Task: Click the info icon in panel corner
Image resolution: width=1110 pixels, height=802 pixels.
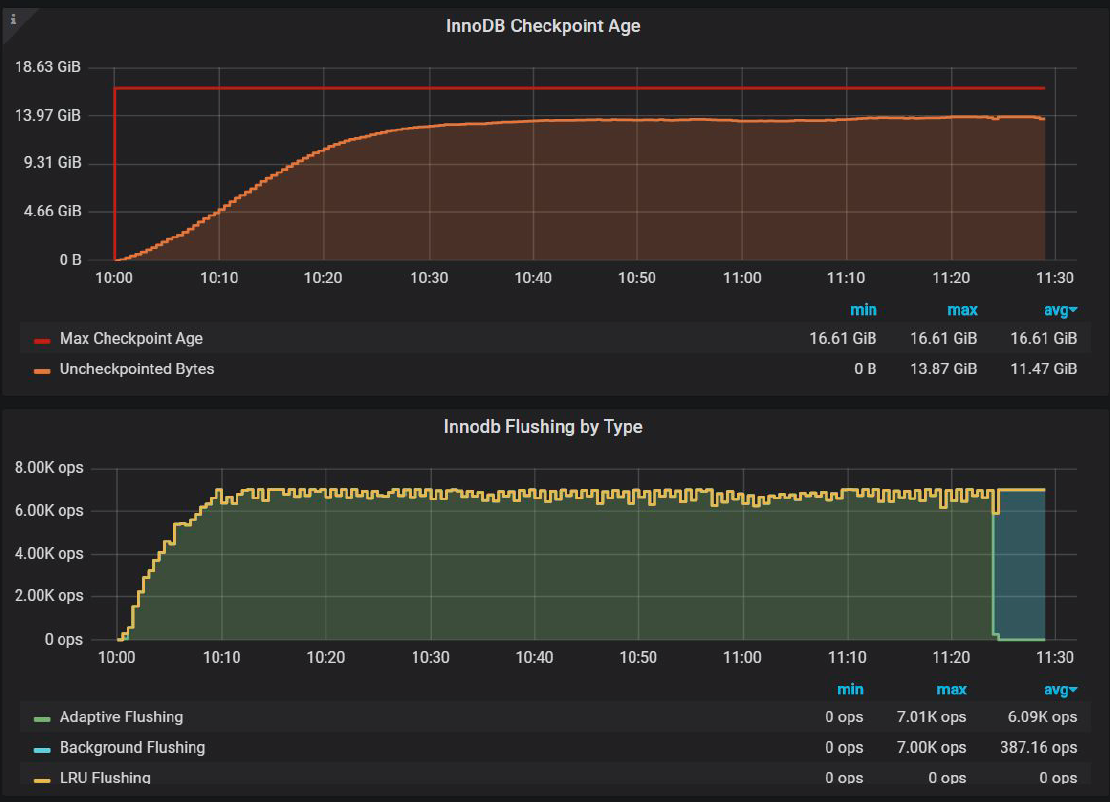Action: pos(13,17)
